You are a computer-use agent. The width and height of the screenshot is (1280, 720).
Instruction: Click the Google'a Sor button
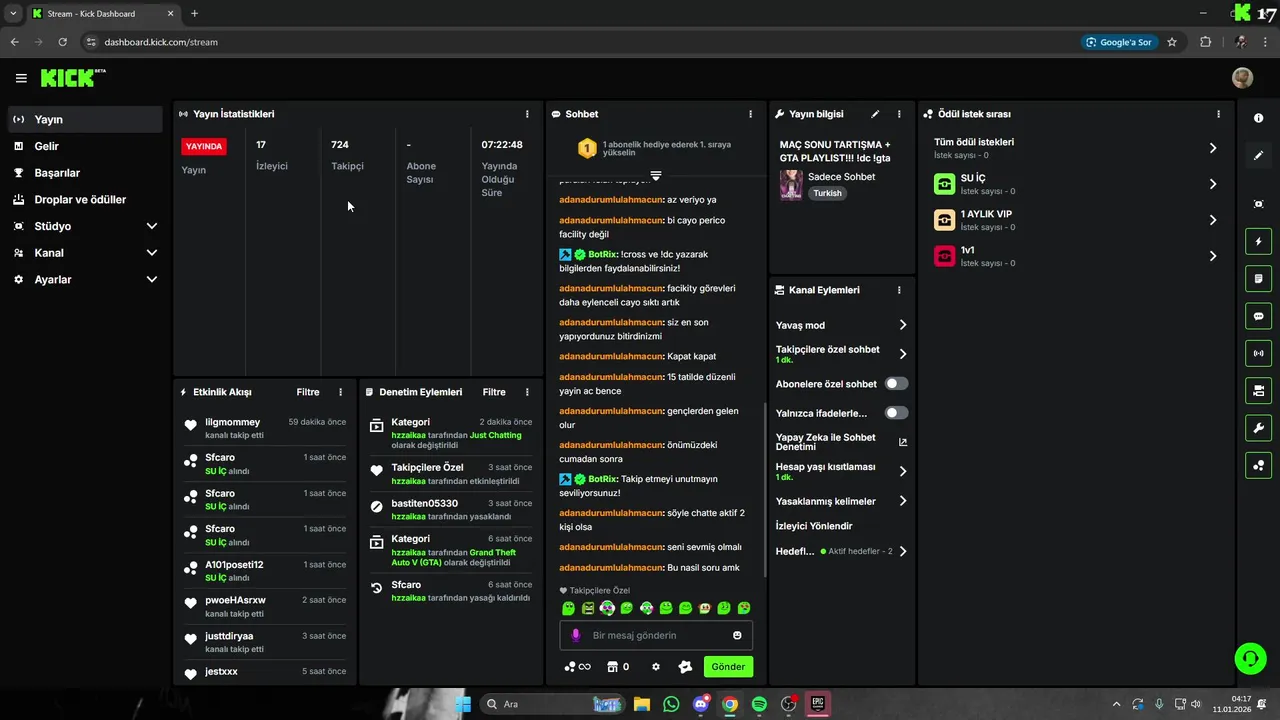pyautogui.click(x=1119, y=42)
